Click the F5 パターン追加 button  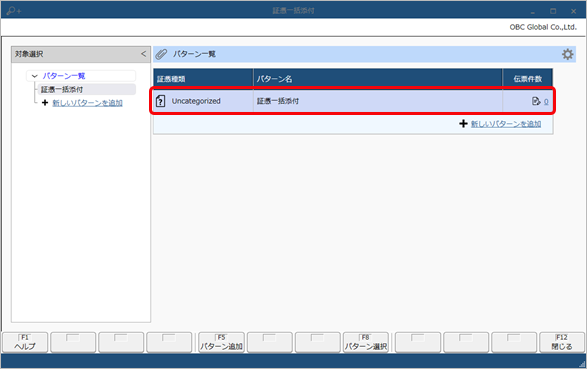click(x=221, y=342)
